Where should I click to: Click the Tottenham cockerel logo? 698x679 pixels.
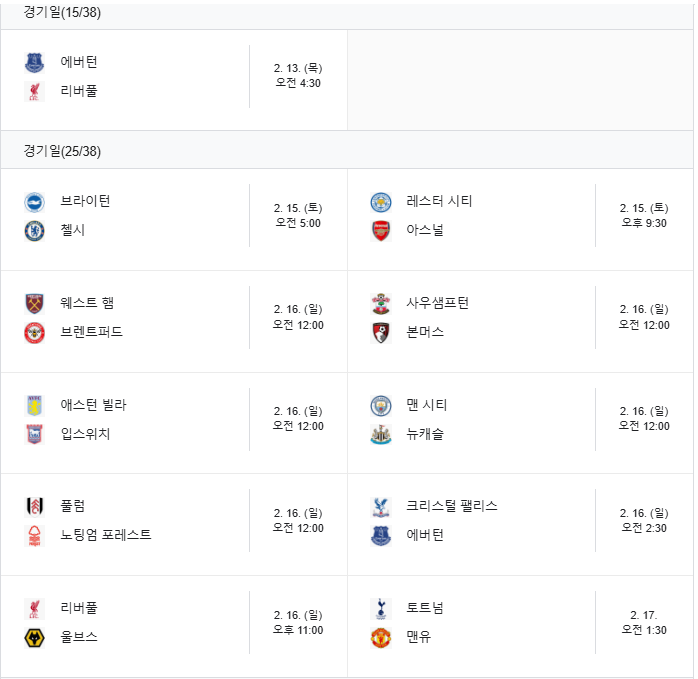(x=381, y=609)
